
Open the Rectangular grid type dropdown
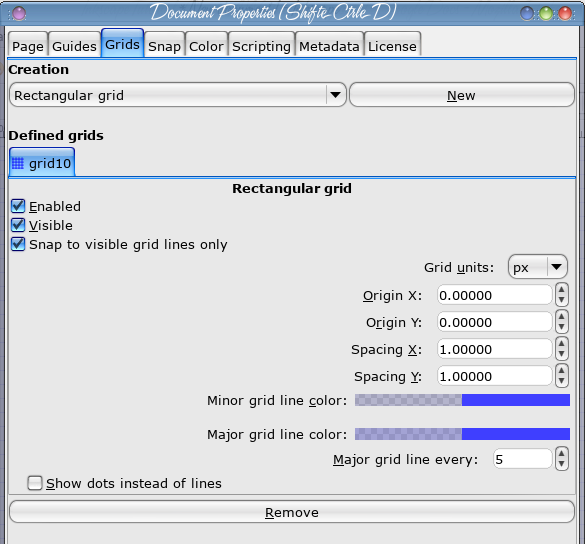tap(178, 95)
